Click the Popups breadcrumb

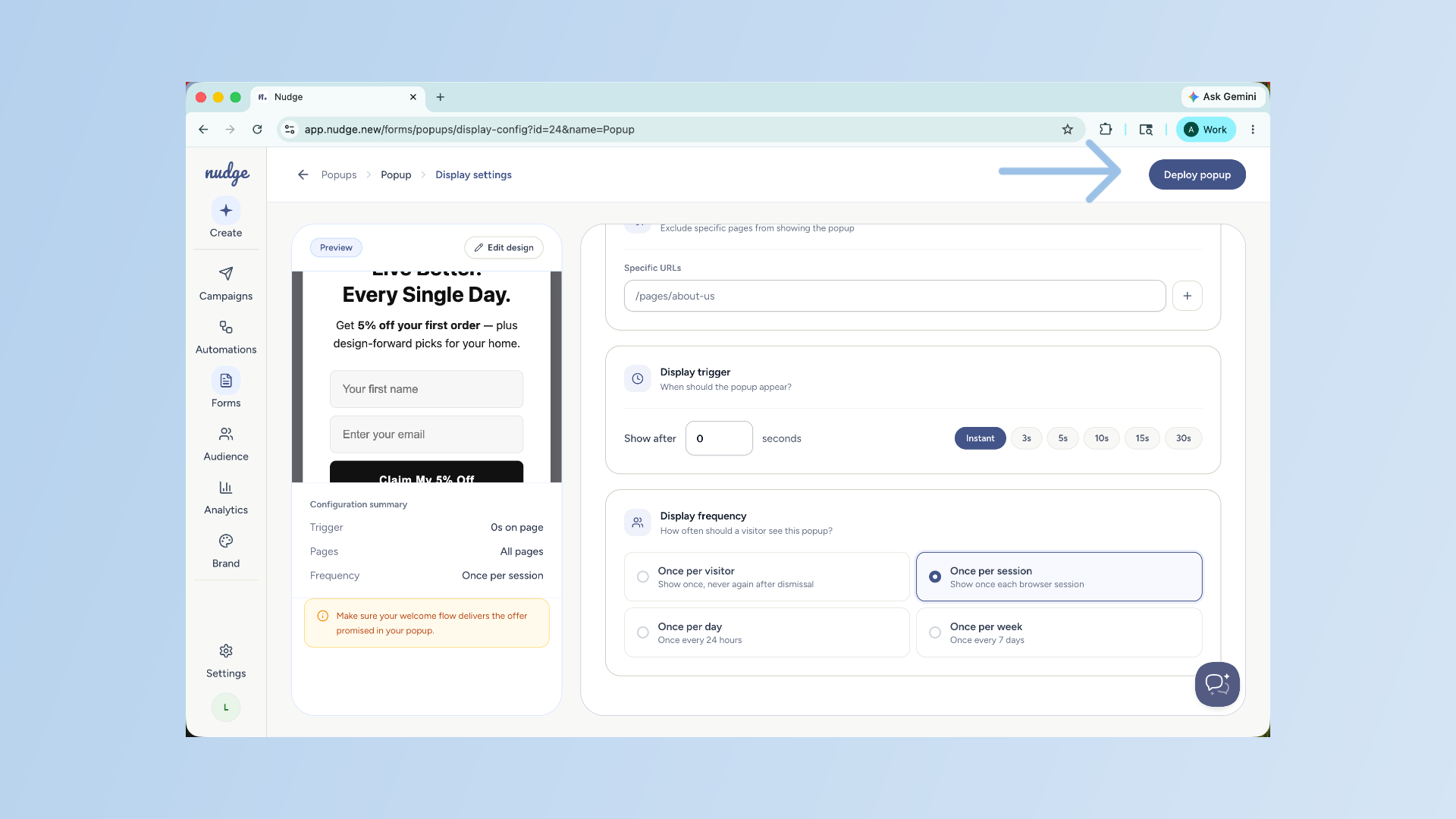click(339, 174)
